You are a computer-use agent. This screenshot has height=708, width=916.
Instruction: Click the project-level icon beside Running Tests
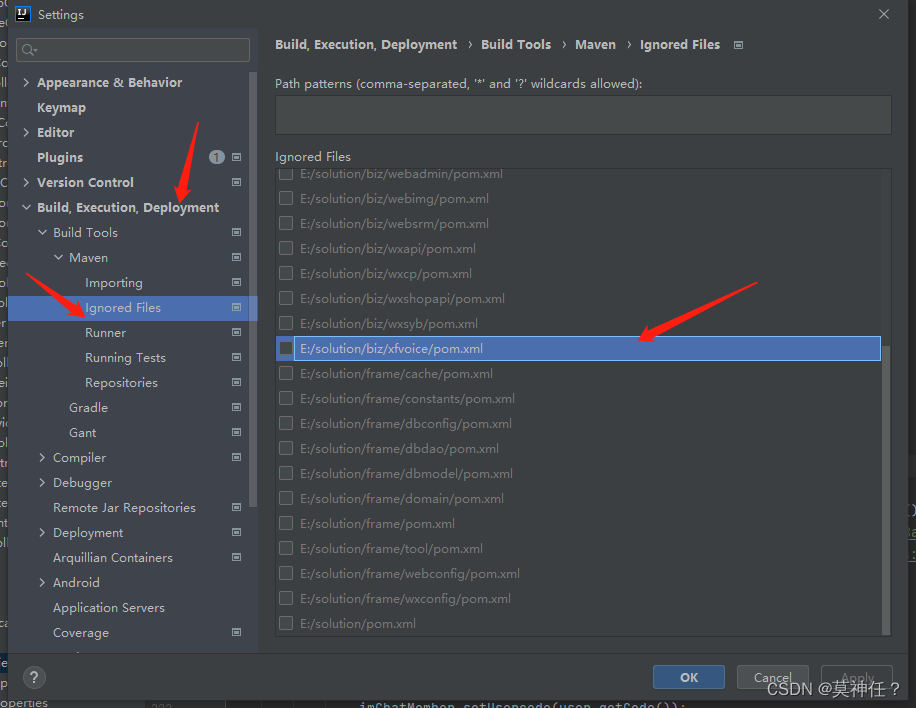coord(237,358)
